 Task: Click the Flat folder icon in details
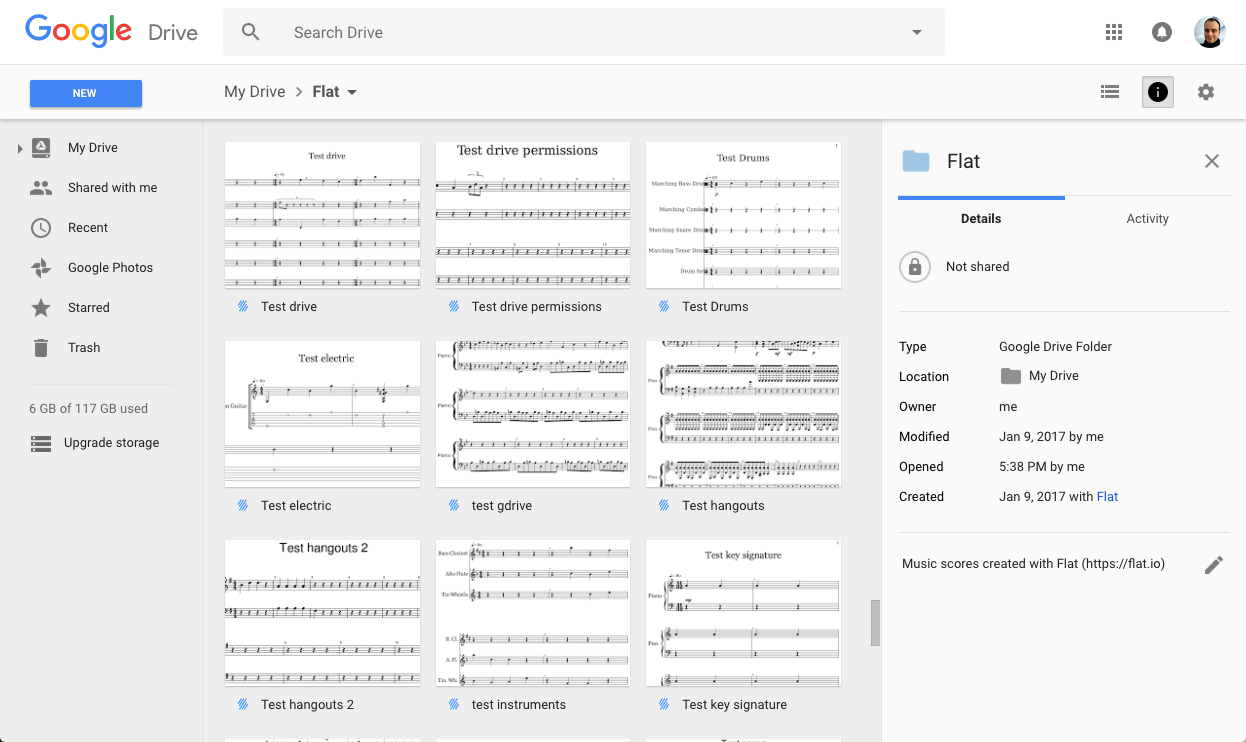(916, 161)
